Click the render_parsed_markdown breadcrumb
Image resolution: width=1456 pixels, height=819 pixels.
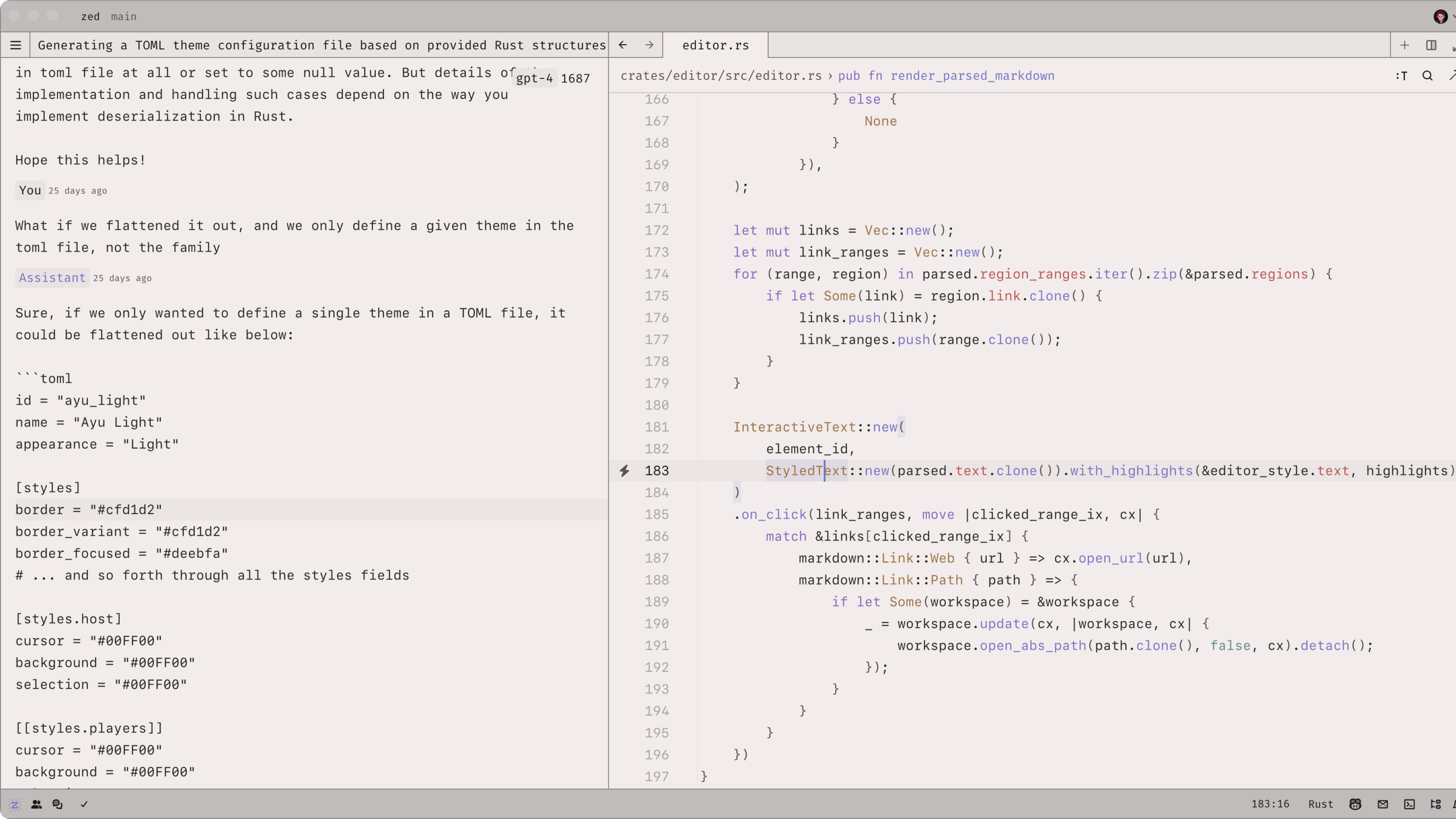972,76
